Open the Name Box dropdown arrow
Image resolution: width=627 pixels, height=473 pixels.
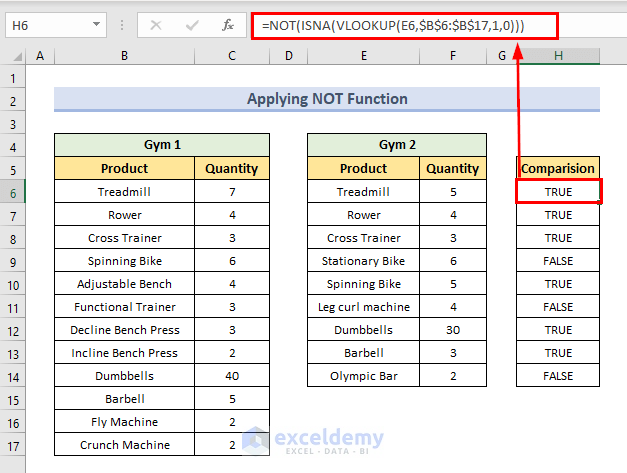pyautogui.click(x=96, y=25)
